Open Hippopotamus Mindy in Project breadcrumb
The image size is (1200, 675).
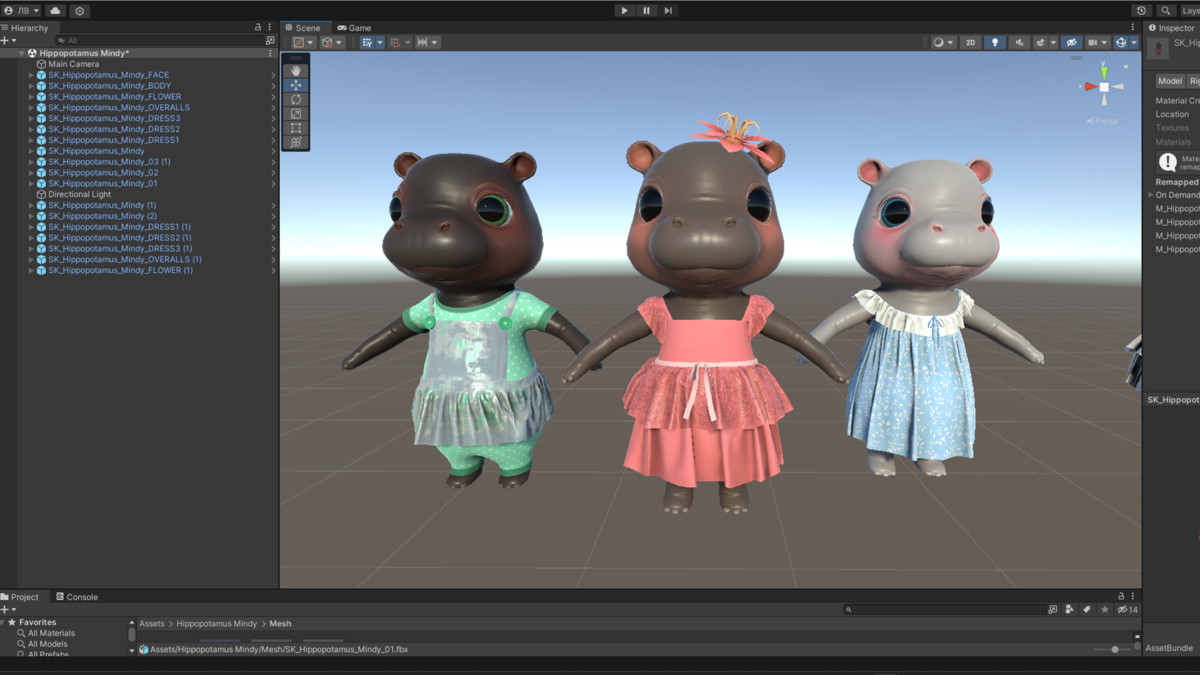[x=216, y=624]
